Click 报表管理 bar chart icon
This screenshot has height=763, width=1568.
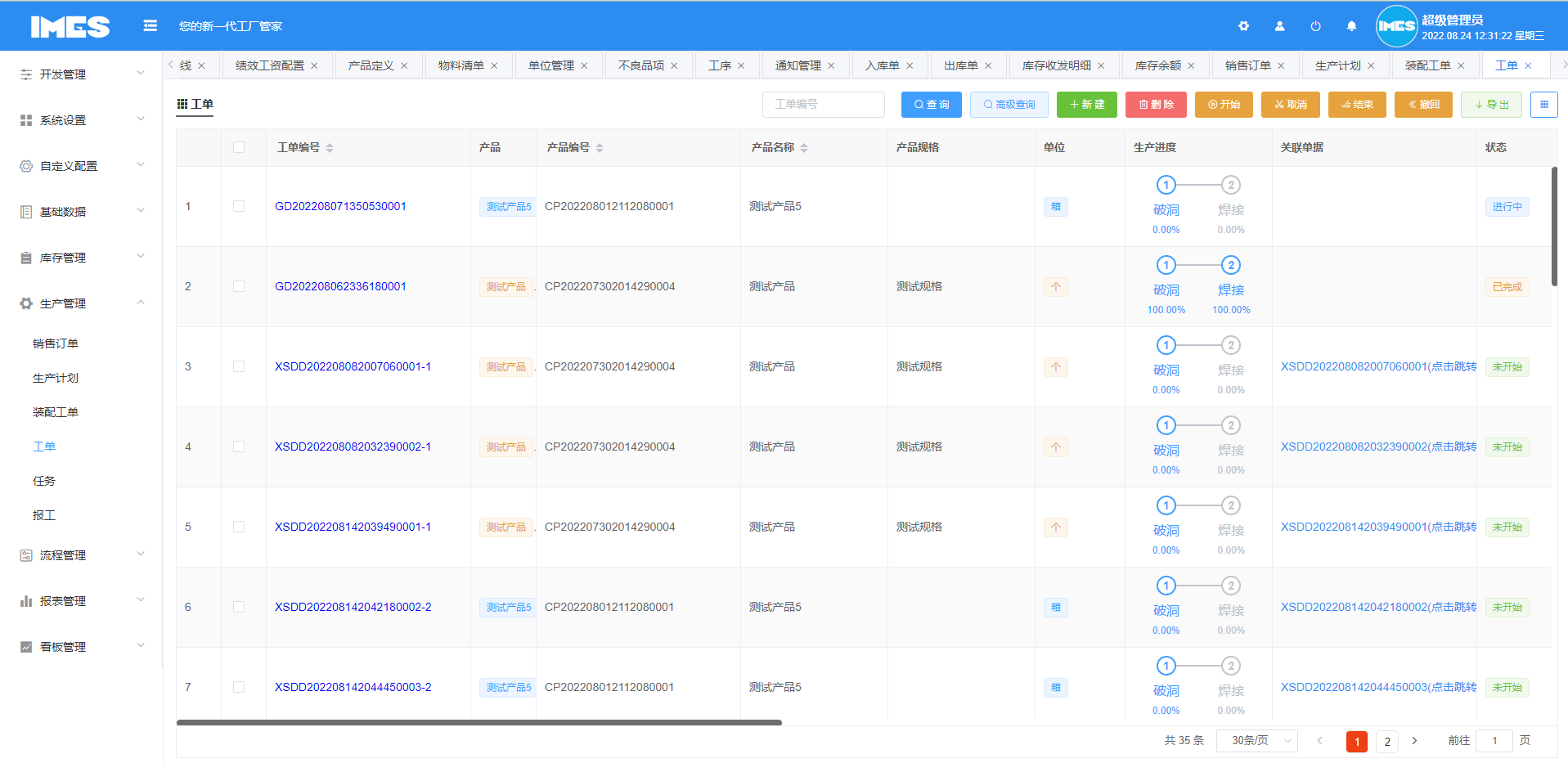coord(26,601)
